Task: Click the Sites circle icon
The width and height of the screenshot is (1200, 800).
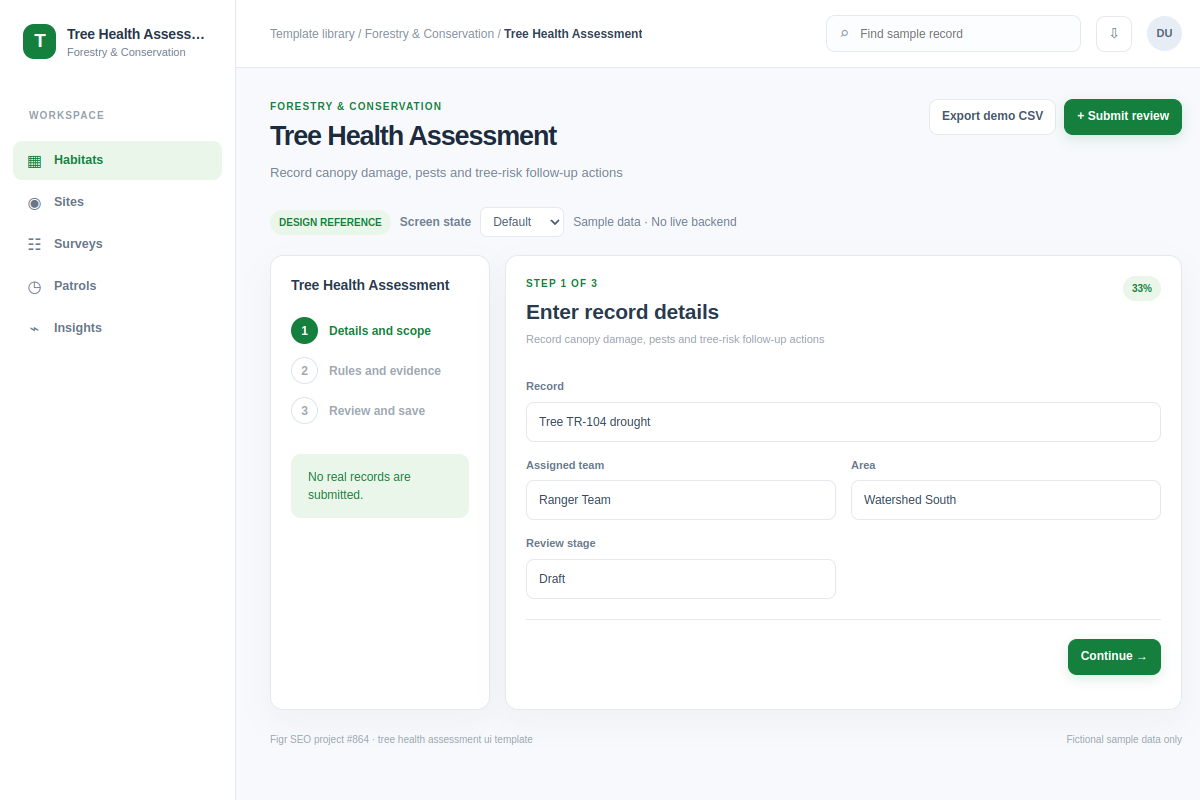Action: (x=35, y=202)
